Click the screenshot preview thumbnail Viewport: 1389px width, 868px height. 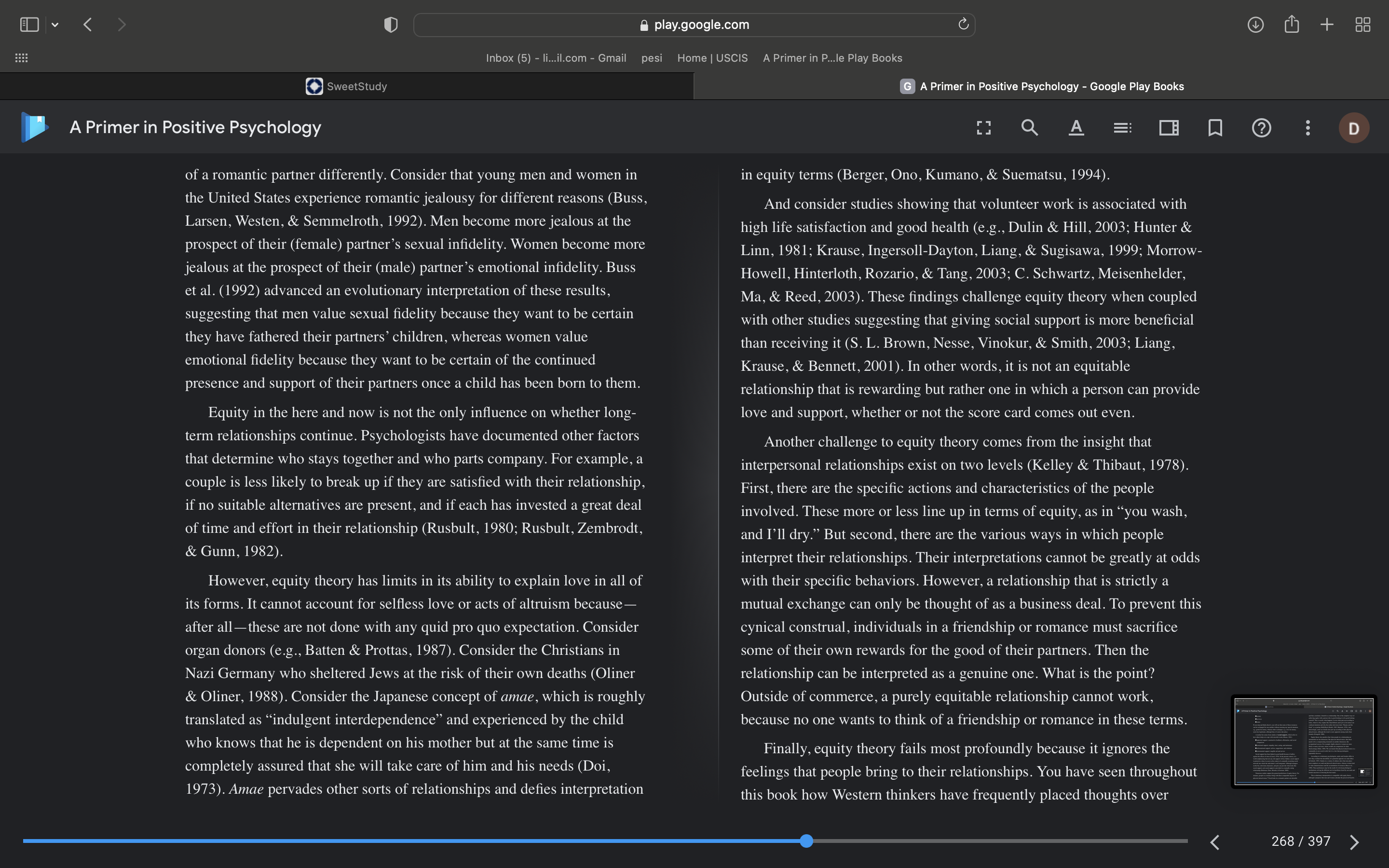click(x=1304, y=741)
